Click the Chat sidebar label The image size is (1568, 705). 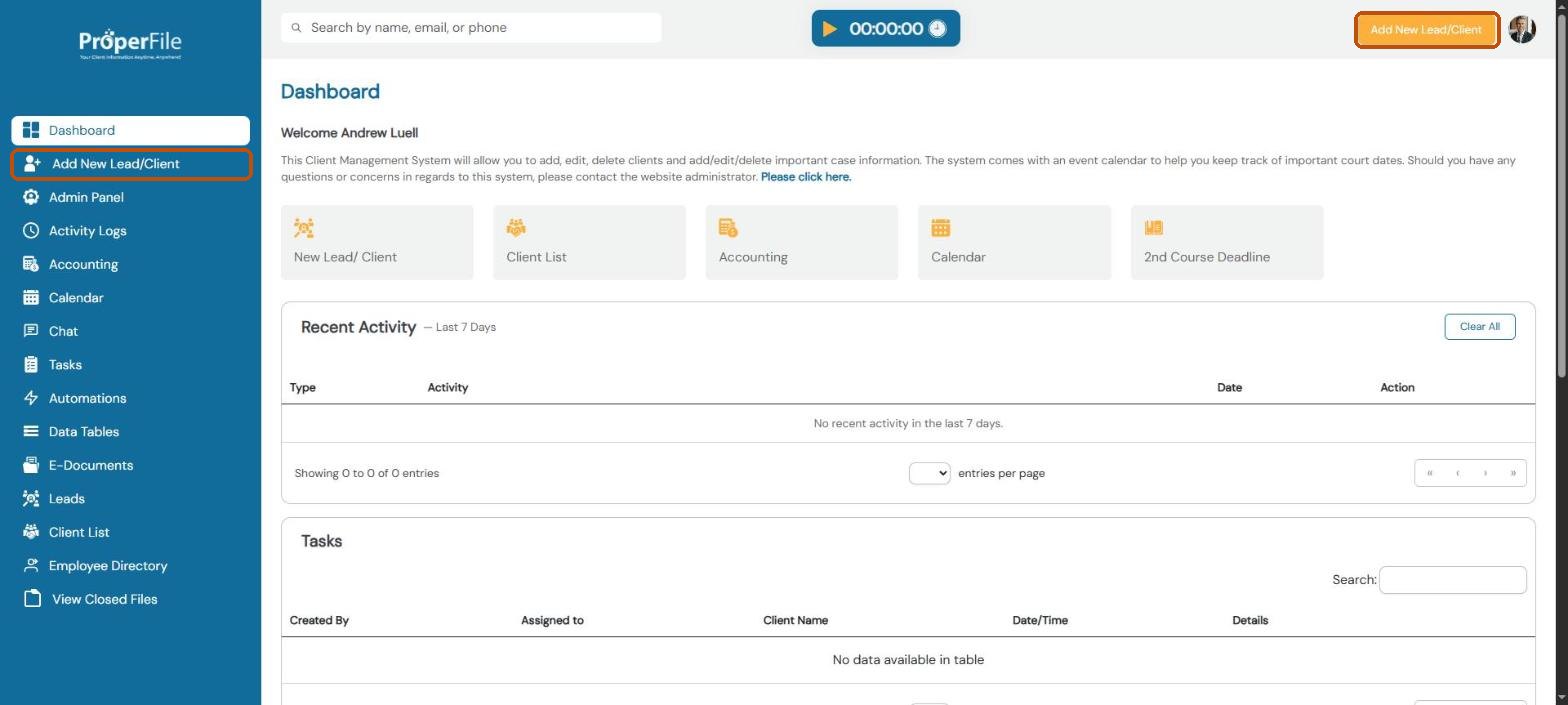[x=63, y=331]
